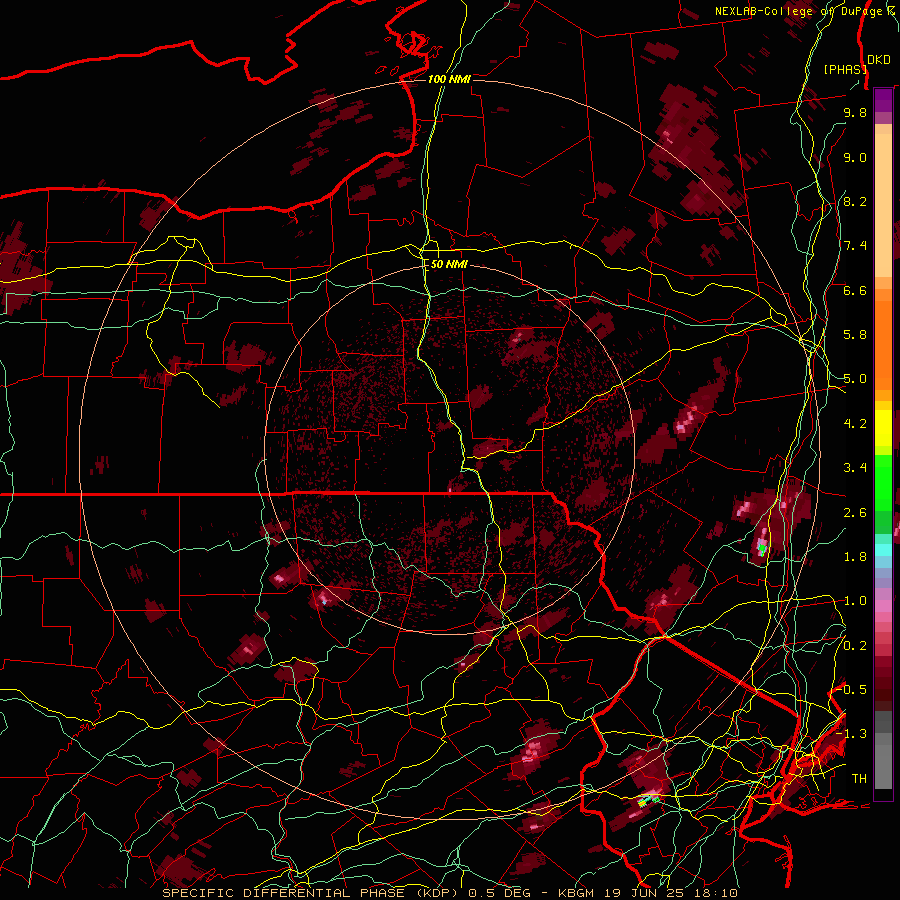Click the purple swatch atop the color scale
The height and width of the screenshot is (900, 900).
883,100
